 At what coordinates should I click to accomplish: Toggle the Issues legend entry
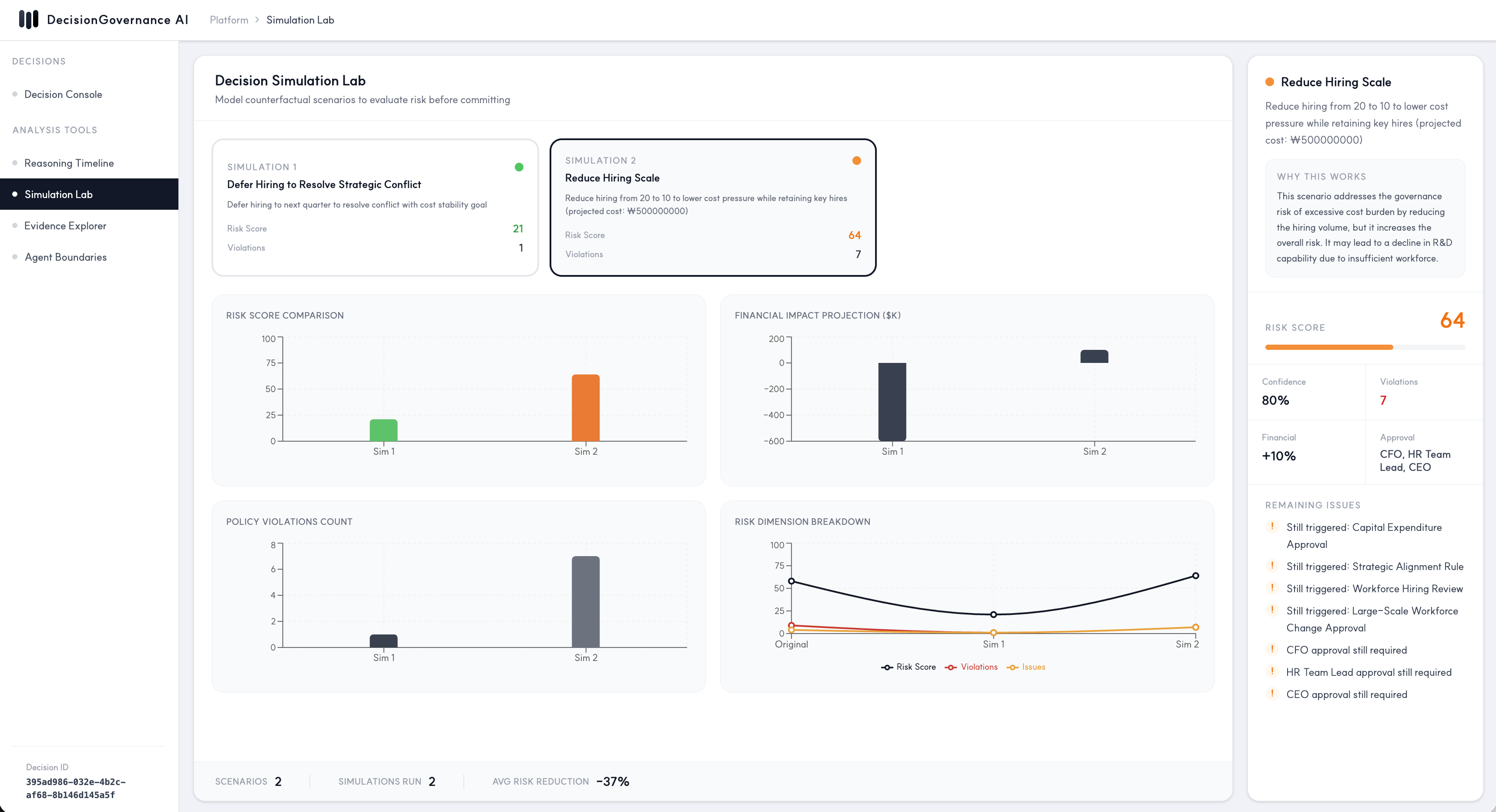point(1026,667)
